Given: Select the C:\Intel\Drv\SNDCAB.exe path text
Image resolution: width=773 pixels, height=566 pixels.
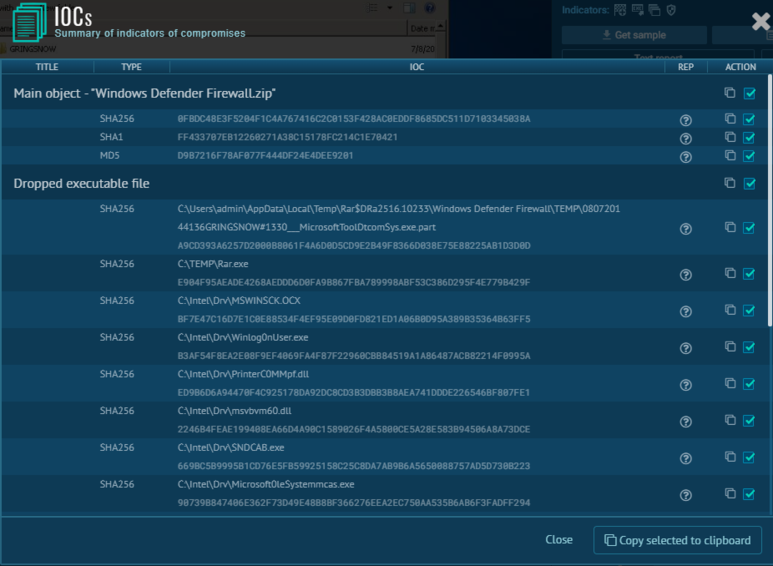Looking at the screenshot, I should coord(231,447).
